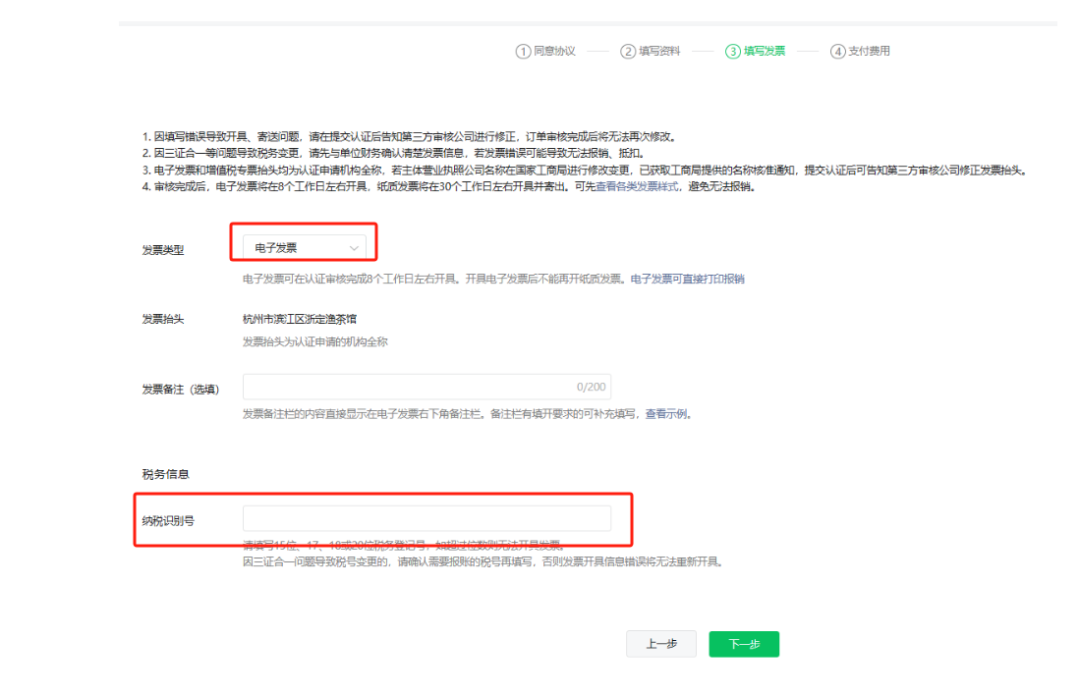Click the invoice title 杭州市滨江区浙定渔茶馆

[300, 320]
